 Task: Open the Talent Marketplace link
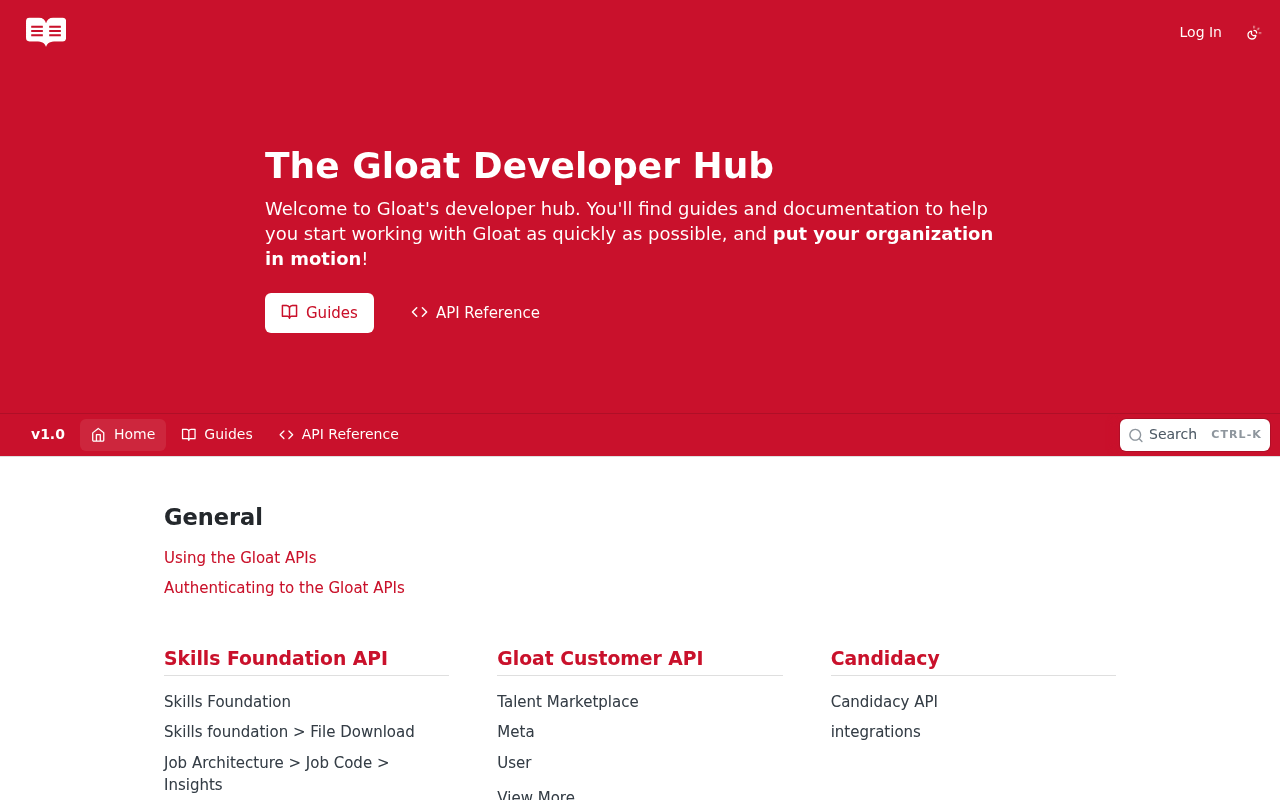(x=567, y=702)
